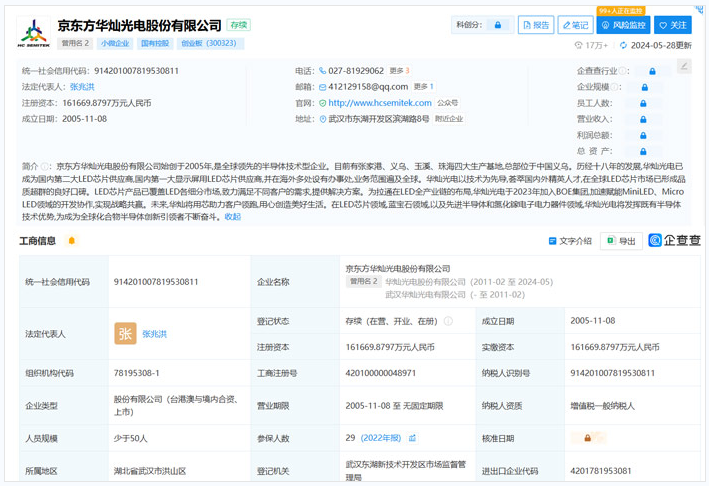
Task: Click the lock icon for 总资产
Action: tap(643, 151)
